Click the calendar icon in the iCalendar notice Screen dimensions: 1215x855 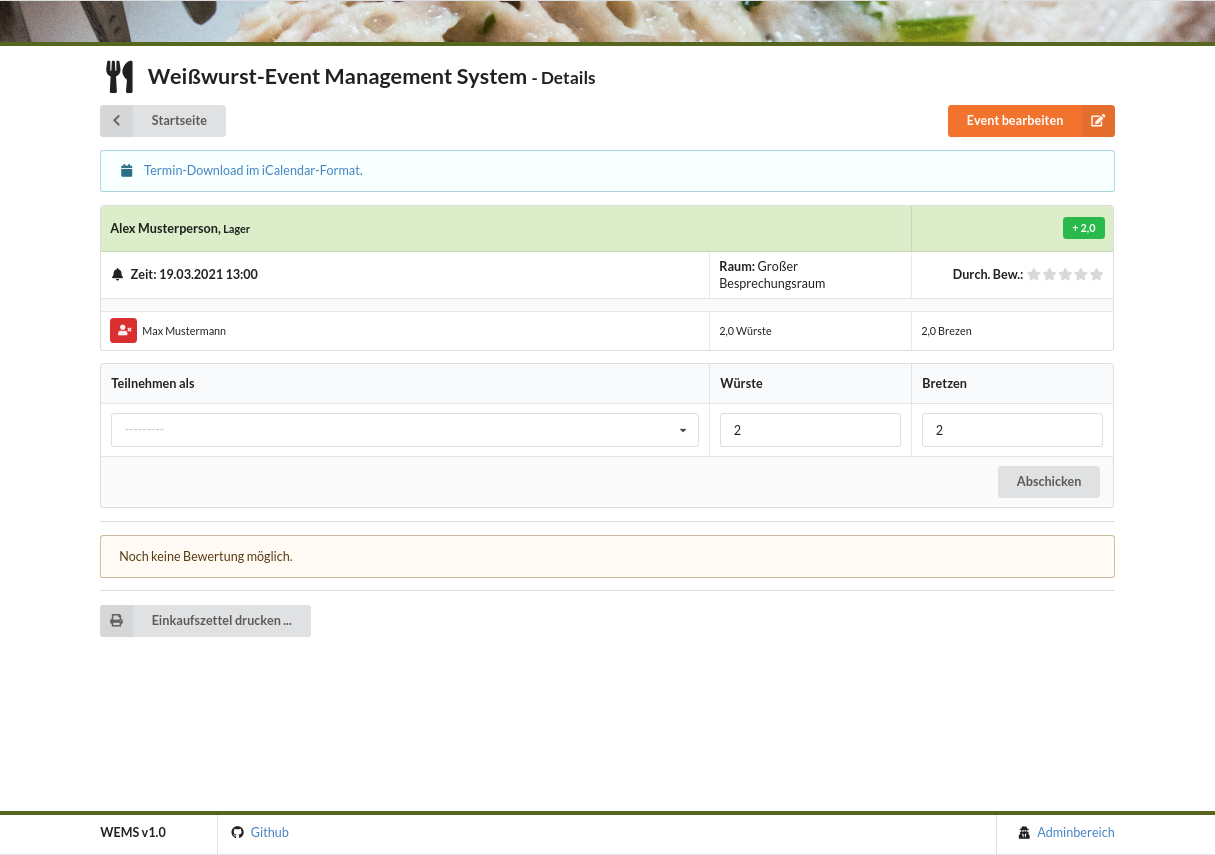(x=126, y=170)
